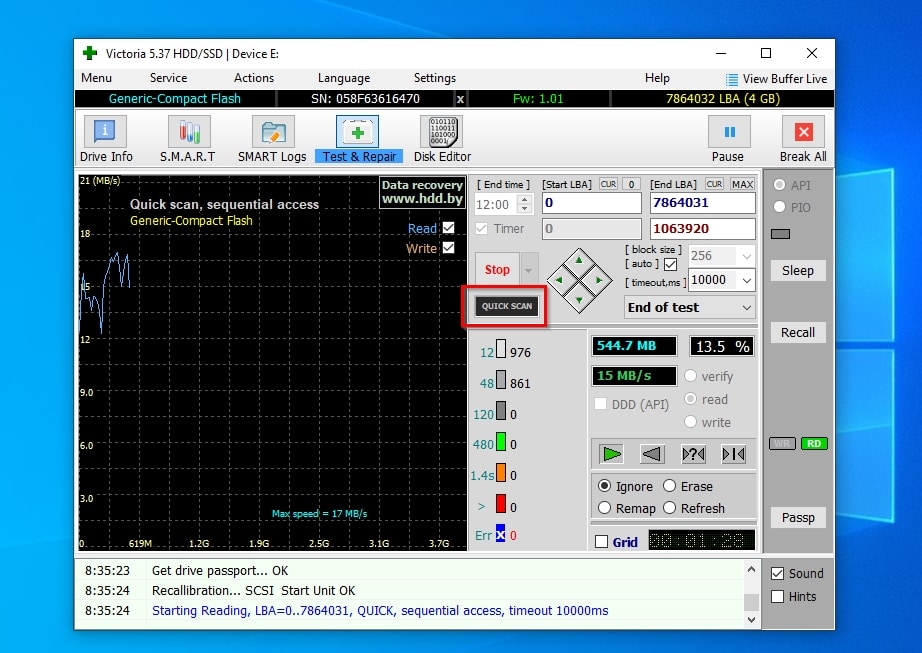Select the write radio button
This screenshot has height=653, width=922.
pos(690,421)
